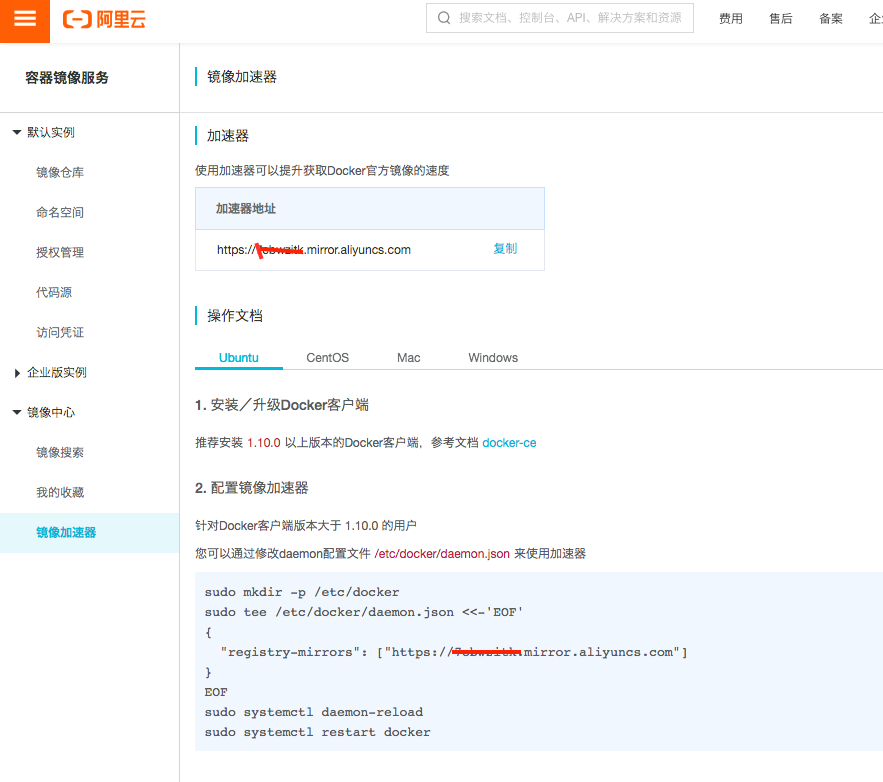This screenshot has height=782, width=883.
Task: Open the 备案 menu
Action: (831, 19)
